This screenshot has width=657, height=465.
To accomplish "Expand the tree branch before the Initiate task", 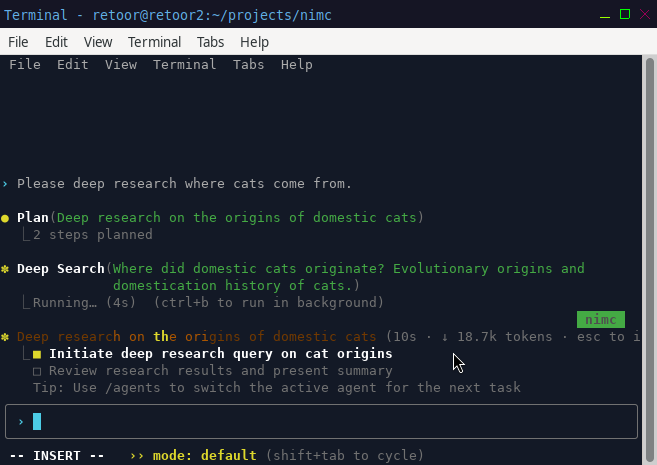I will (x=26, y=354).
